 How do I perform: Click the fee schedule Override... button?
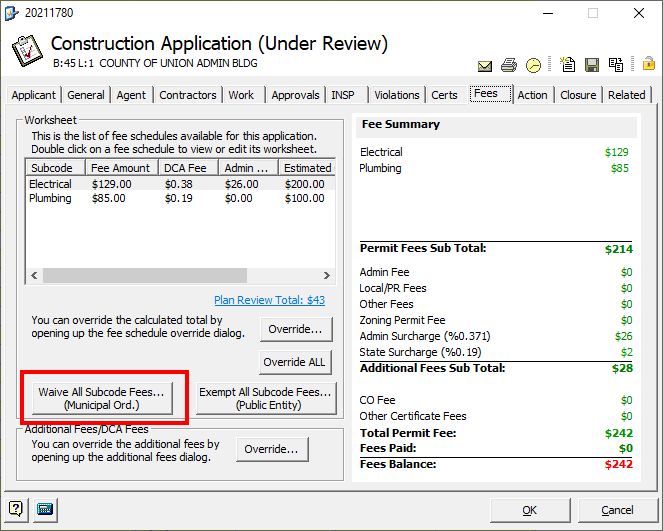tap(295, 329)
